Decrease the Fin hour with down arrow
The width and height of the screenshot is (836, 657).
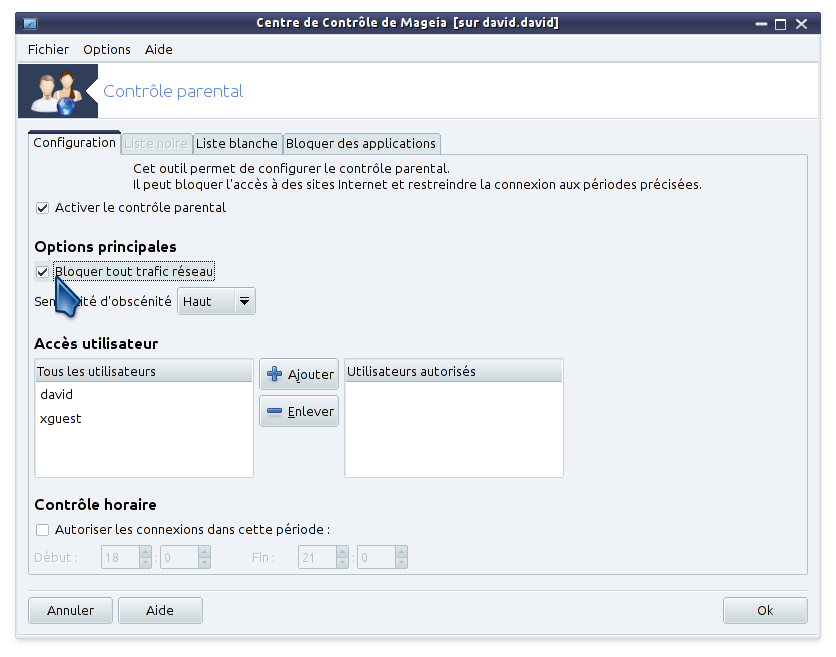[342, 563]
